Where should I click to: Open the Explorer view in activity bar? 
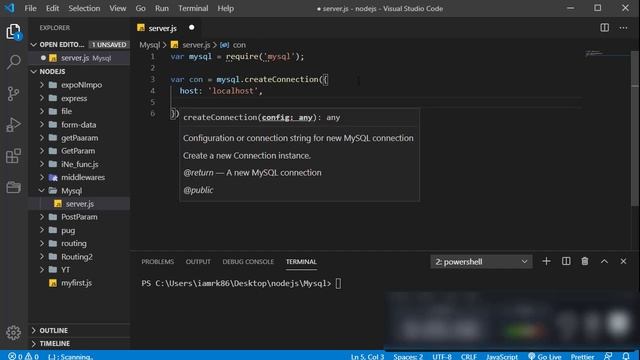point(13,31)
